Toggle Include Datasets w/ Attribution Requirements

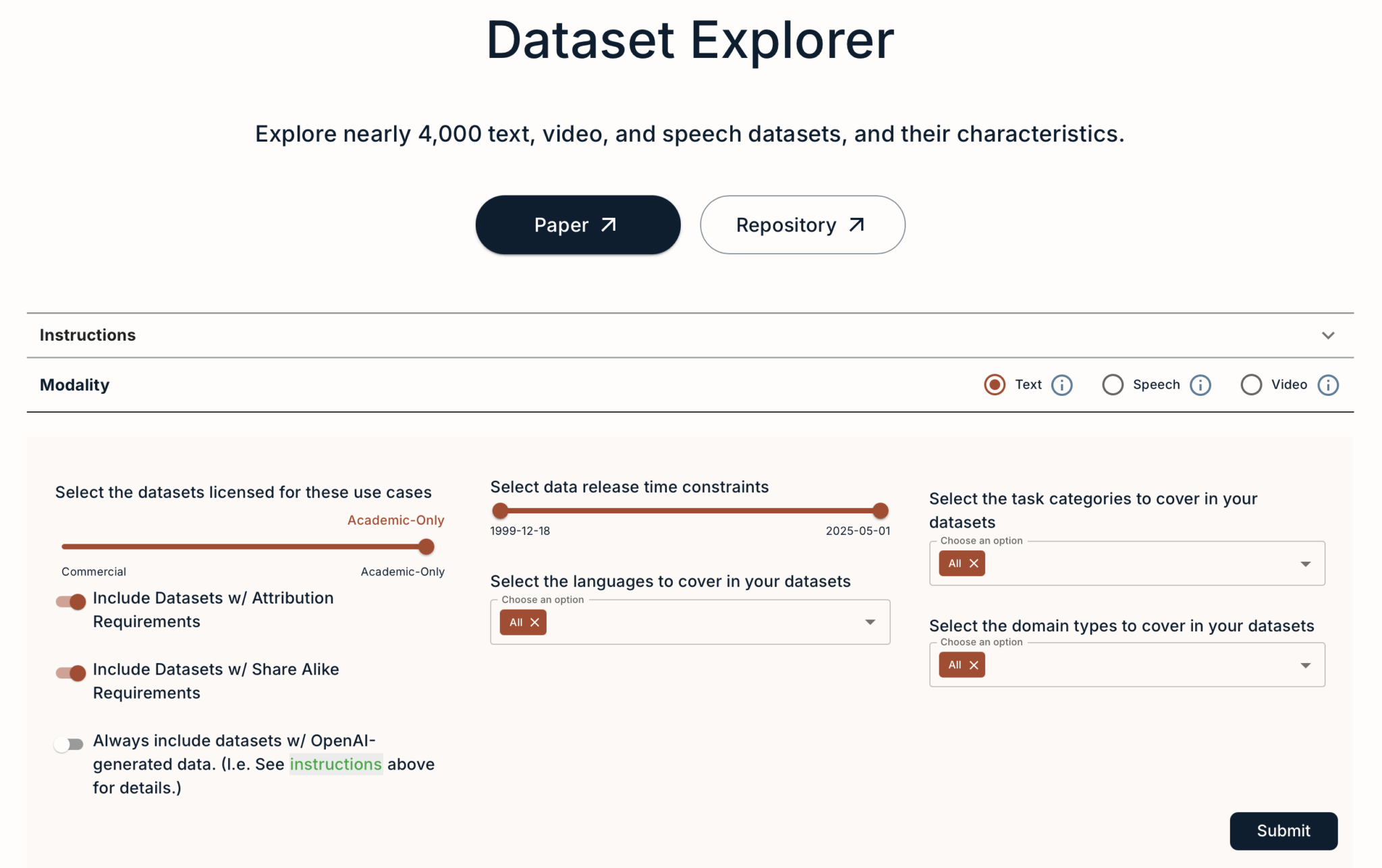point(71,602)
